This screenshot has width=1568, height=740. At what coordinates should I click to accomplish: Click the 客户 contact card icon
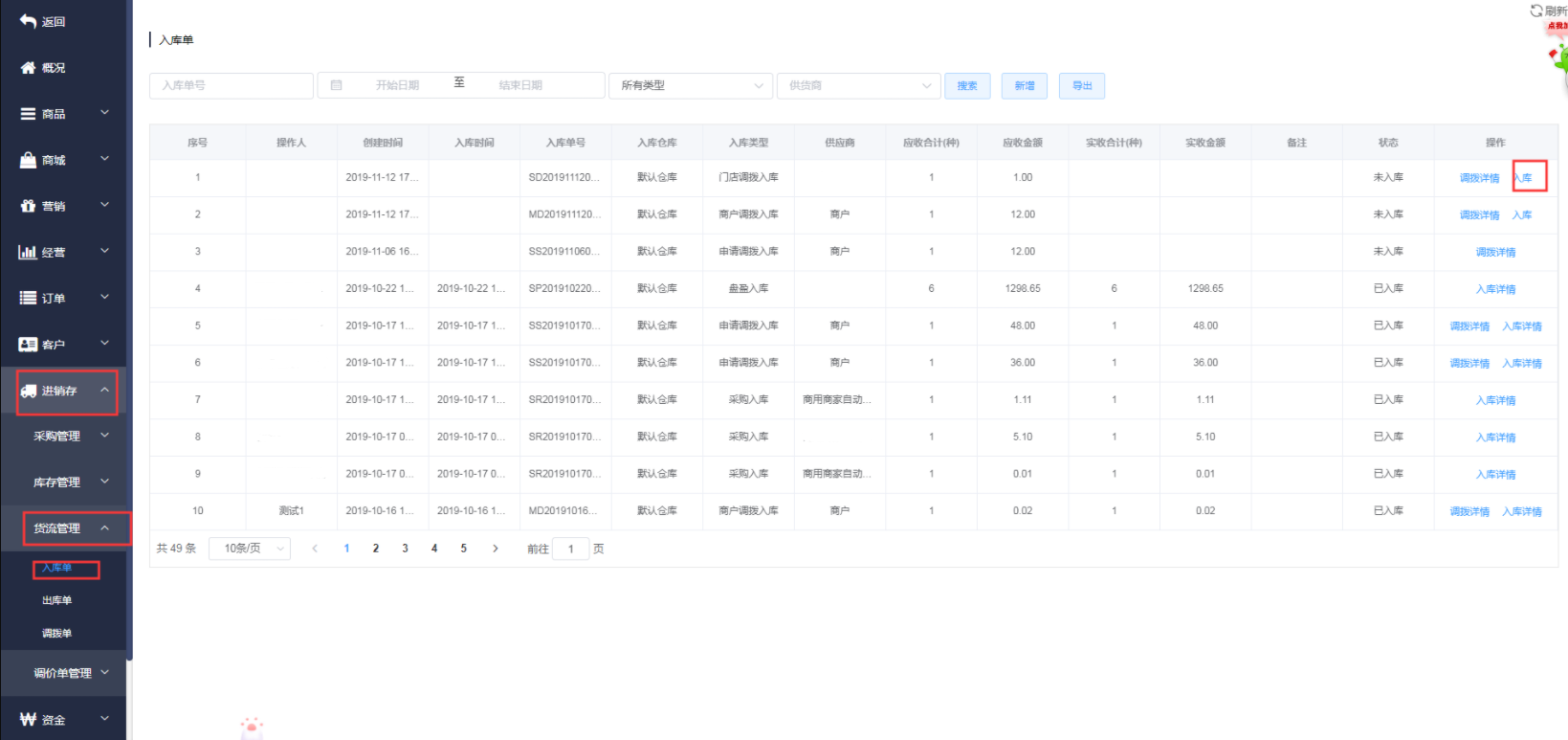[28, 344]
